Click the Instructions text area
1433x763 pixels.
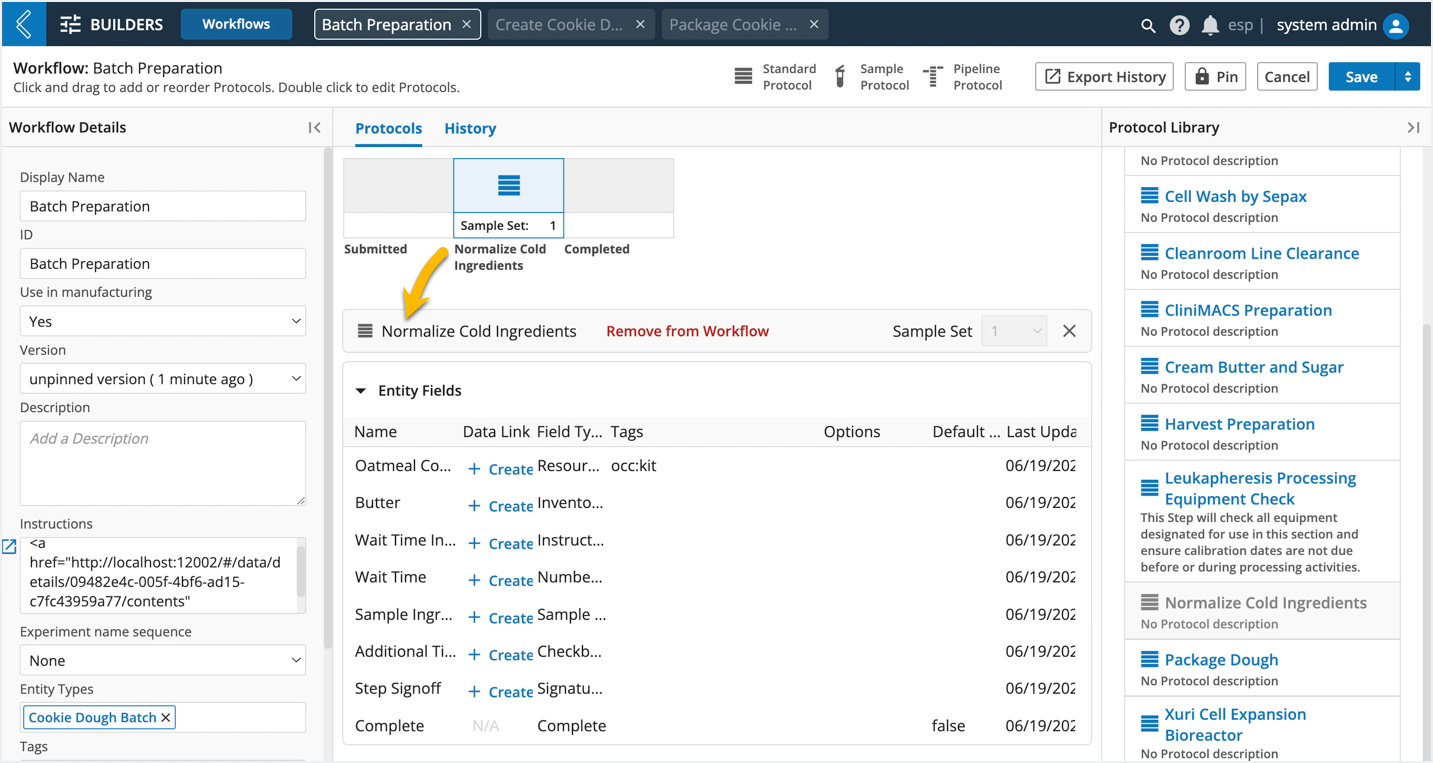point(163,576)
